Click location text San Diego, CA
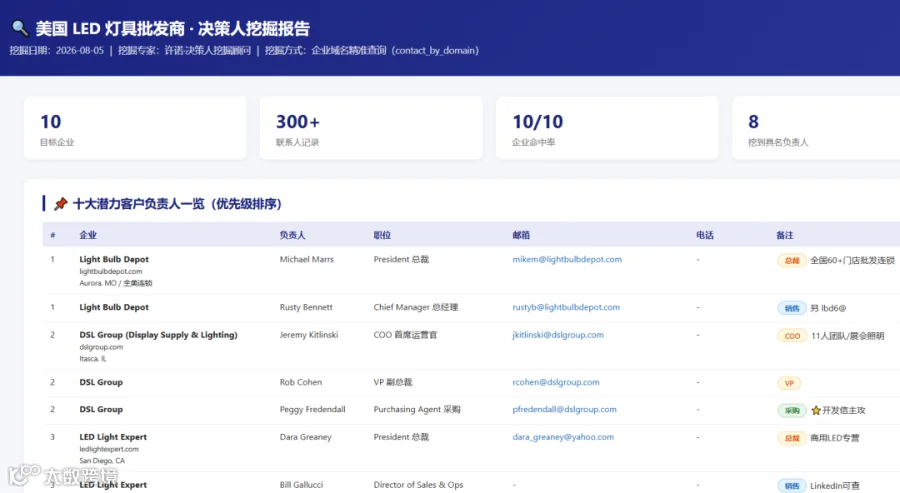900x493 pixels. (102, 461)
